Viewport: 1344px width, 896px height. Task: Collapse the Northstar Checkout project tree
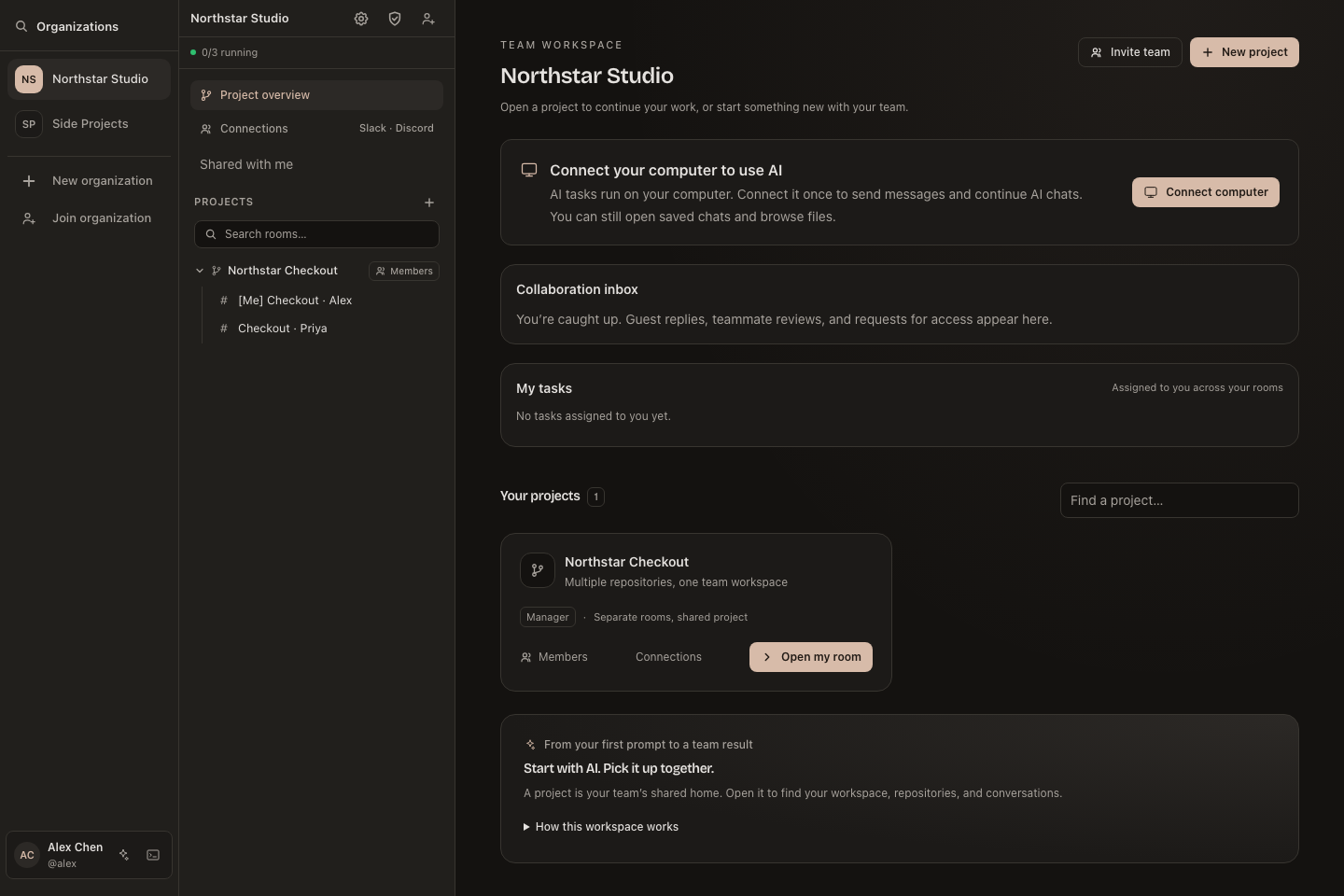point(200,271)
